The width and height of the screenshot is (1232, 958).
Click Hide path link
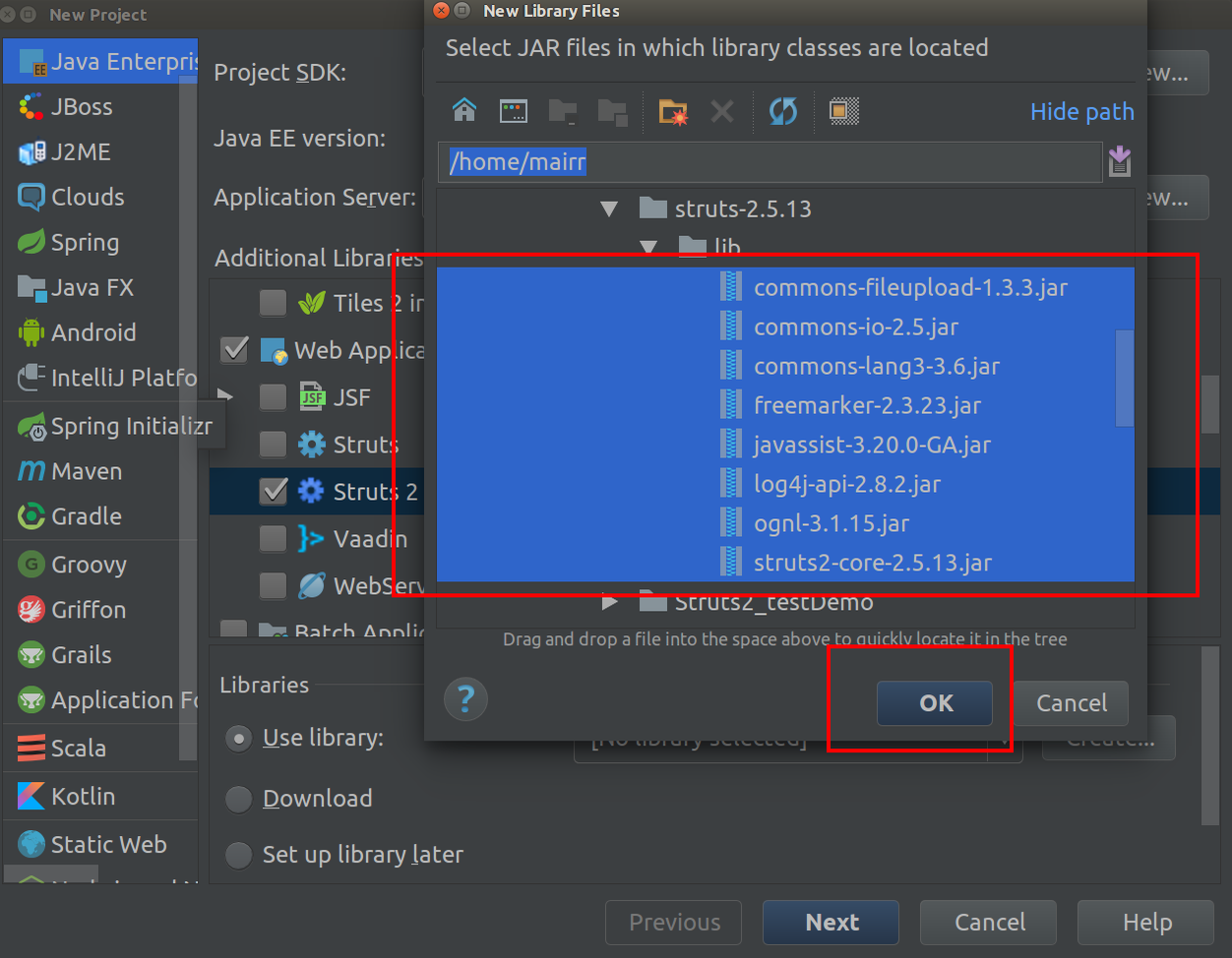coord(1081,112)
